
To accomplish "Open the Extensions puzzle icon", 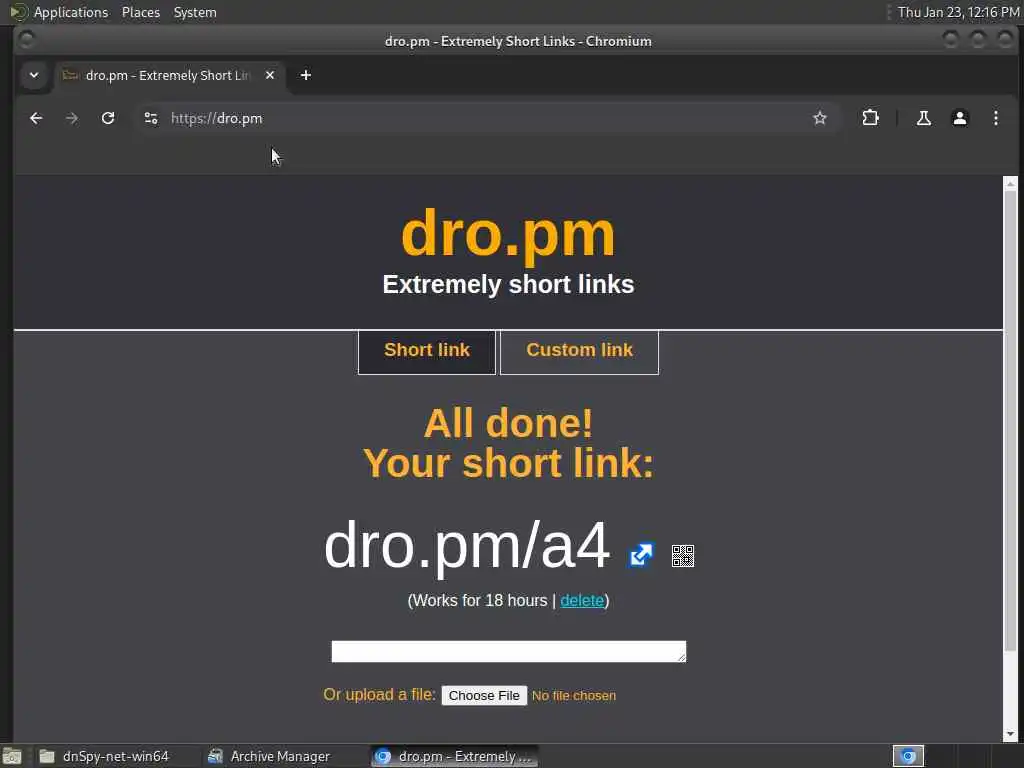I will pos(871,118).
